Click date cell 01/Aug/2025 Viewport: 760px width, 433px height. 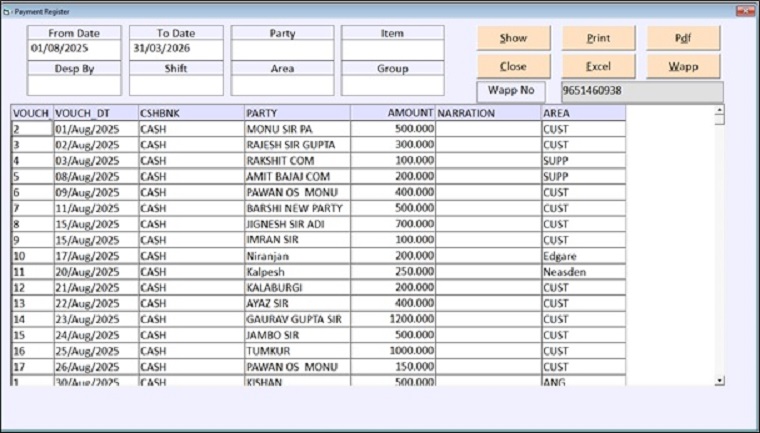tap(96, 129)
